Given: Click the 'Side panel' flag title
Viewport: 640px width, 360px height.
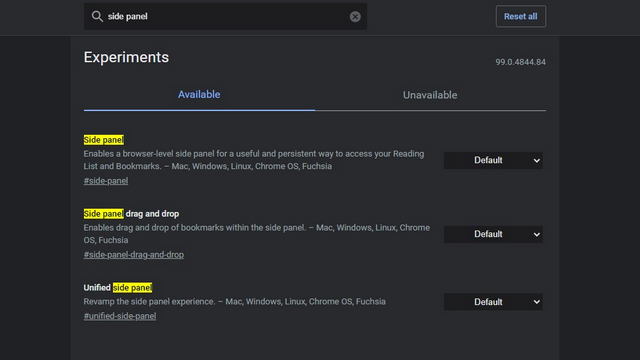Looking at the screenshot, I should click(x=104, y=140).
